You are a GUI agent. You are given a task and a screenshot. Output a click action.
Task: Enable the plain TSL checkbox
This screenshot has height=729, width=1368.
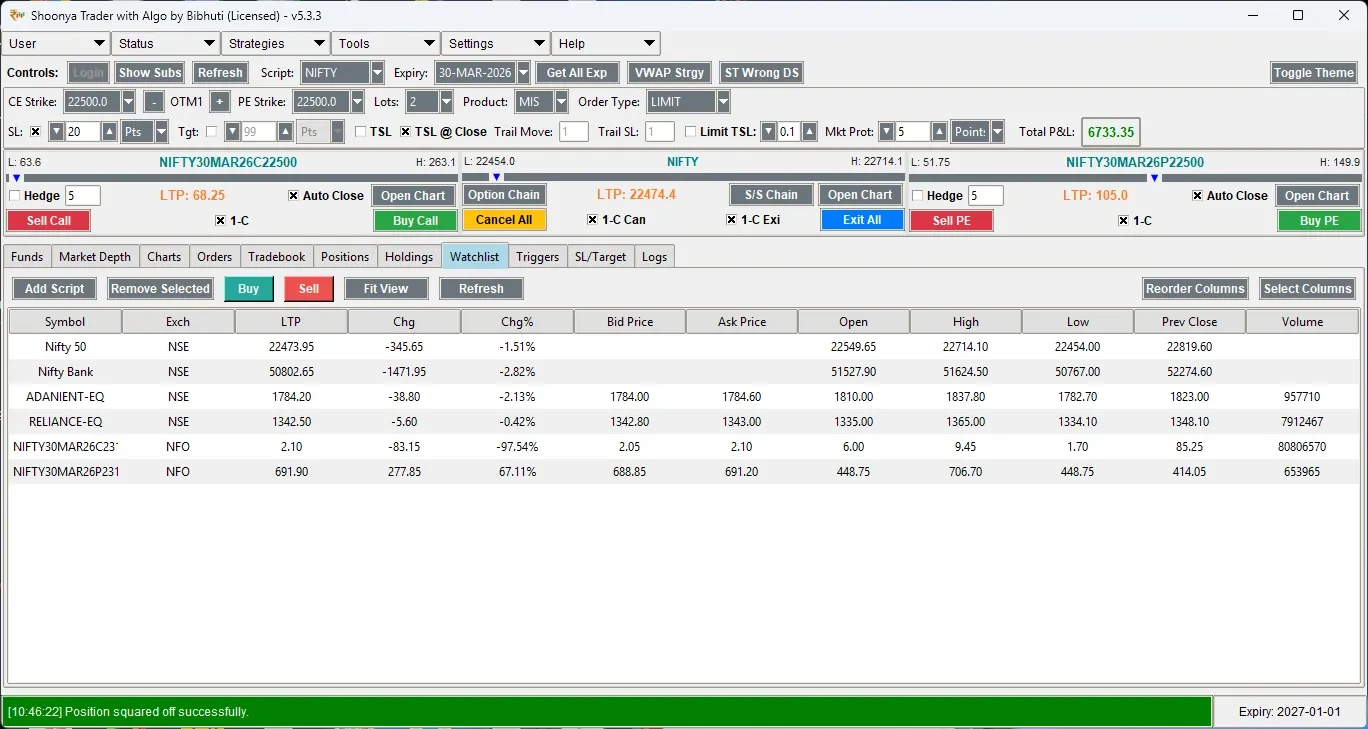click(361, 132)
